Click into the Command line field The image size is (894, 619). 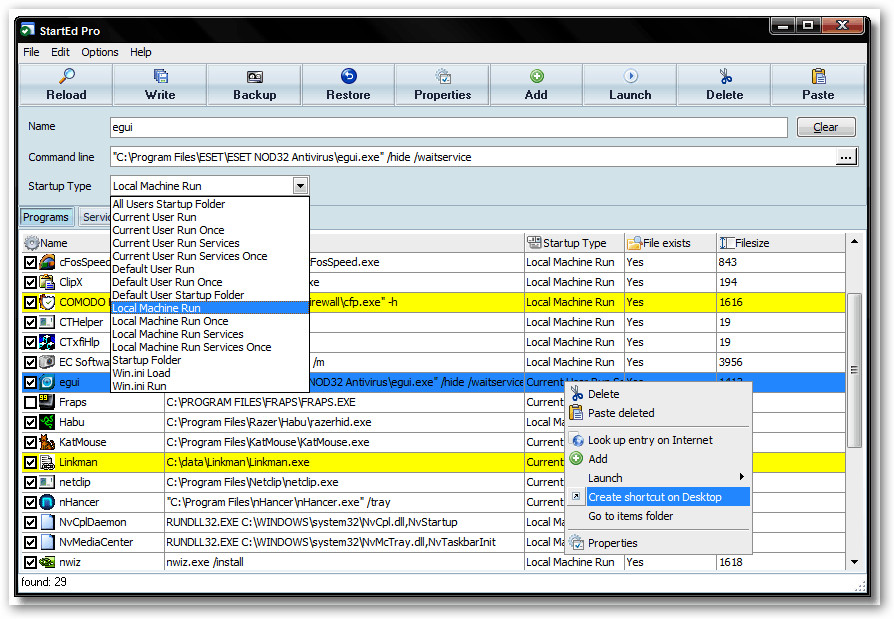click(x=473, y=157)
